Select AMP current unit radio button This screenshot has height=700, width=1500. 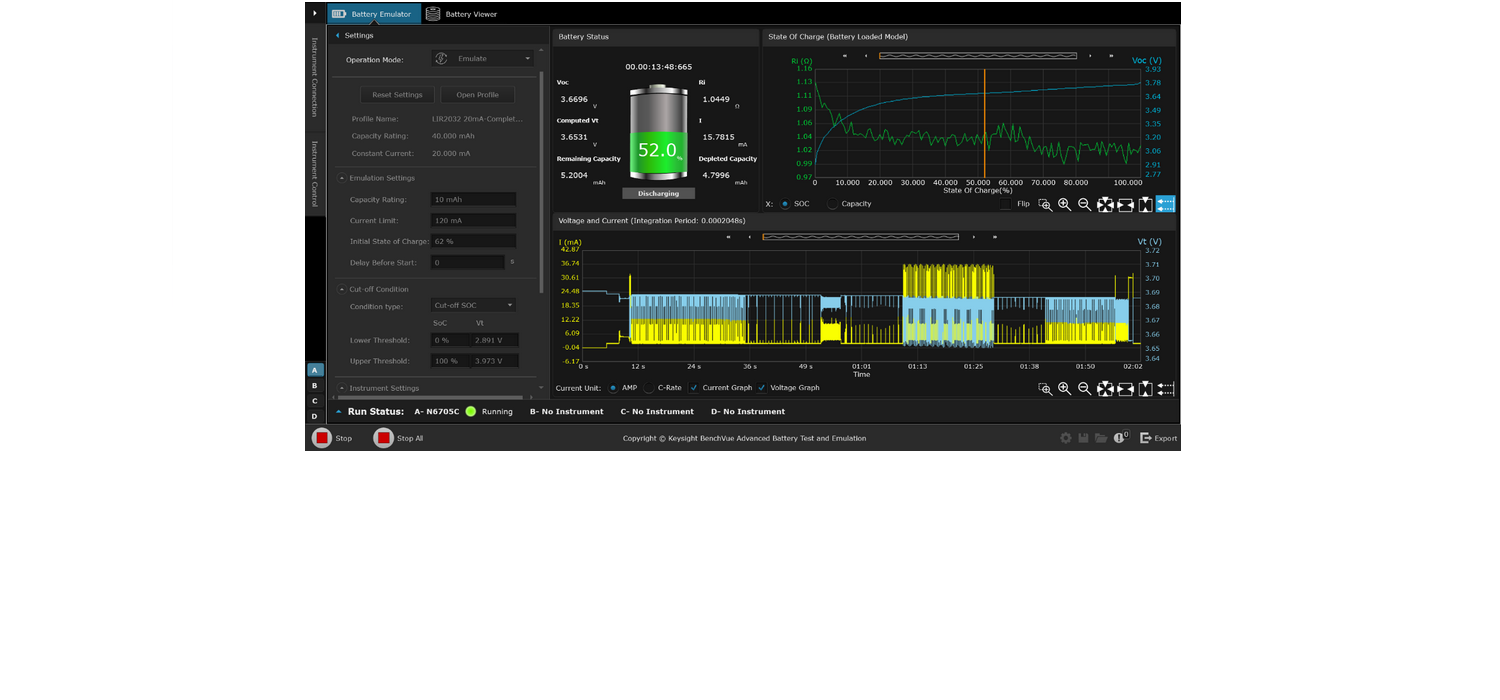(x=613, y=388)
